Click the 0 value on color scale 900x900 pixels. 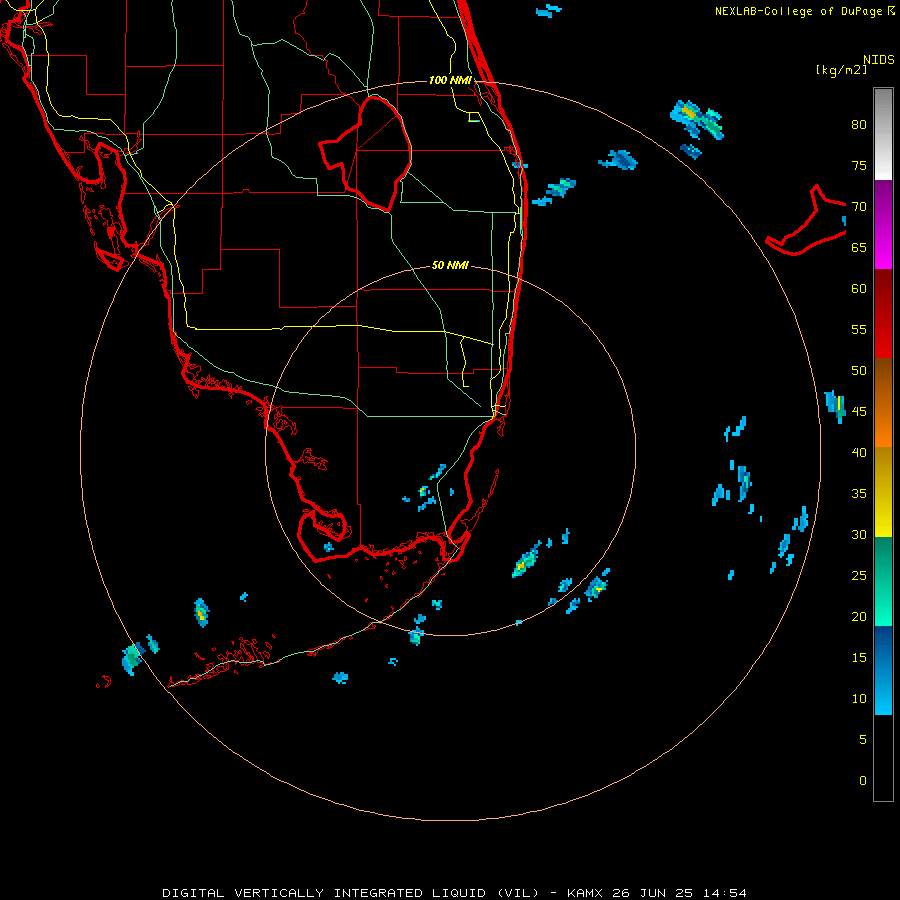tap(863, 781)
